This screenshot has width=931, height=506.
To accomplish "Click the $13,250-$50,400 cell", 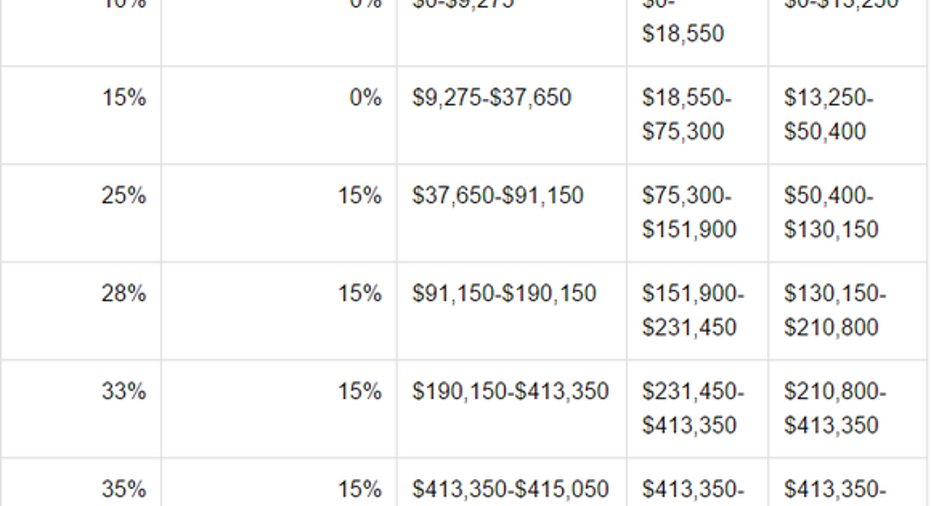I will tap(828, 114).
